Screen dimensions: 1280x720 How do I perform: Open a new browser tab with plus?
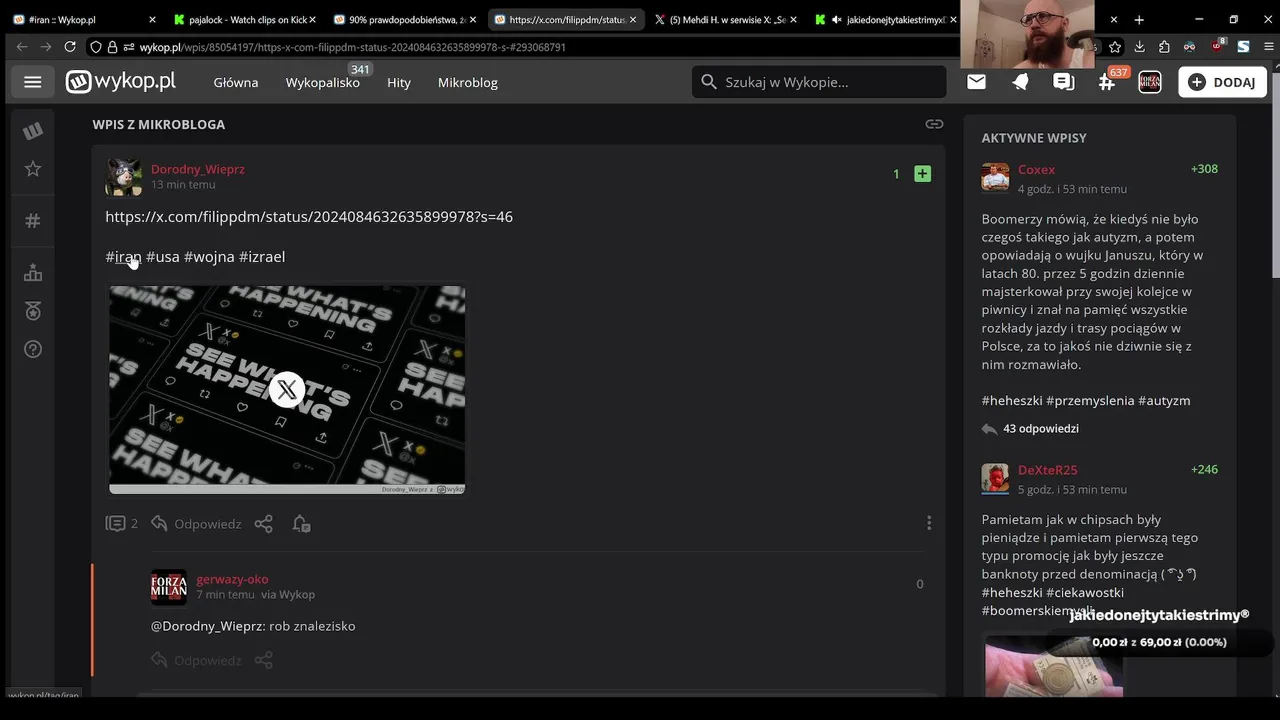point(1139,19)
